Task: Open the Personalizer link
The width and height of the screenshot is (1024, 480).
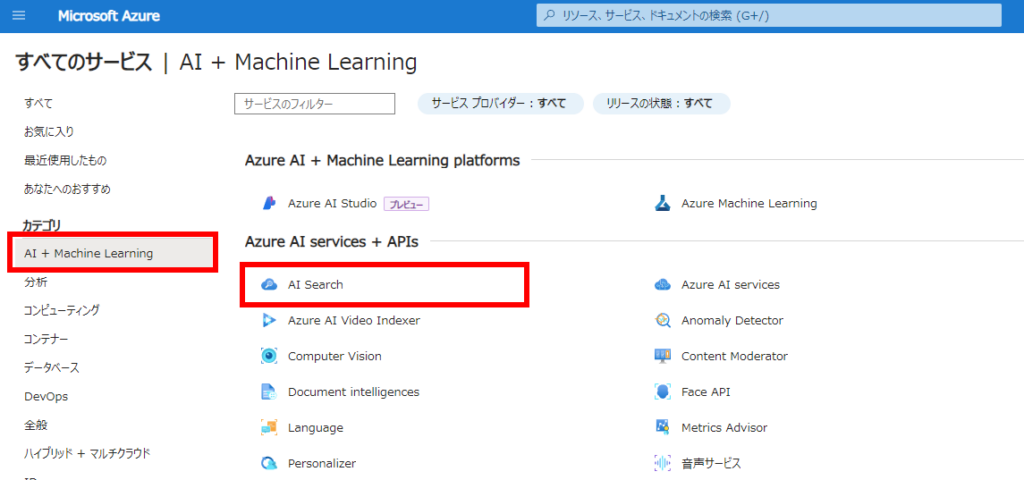Action: tap(322, 464)
